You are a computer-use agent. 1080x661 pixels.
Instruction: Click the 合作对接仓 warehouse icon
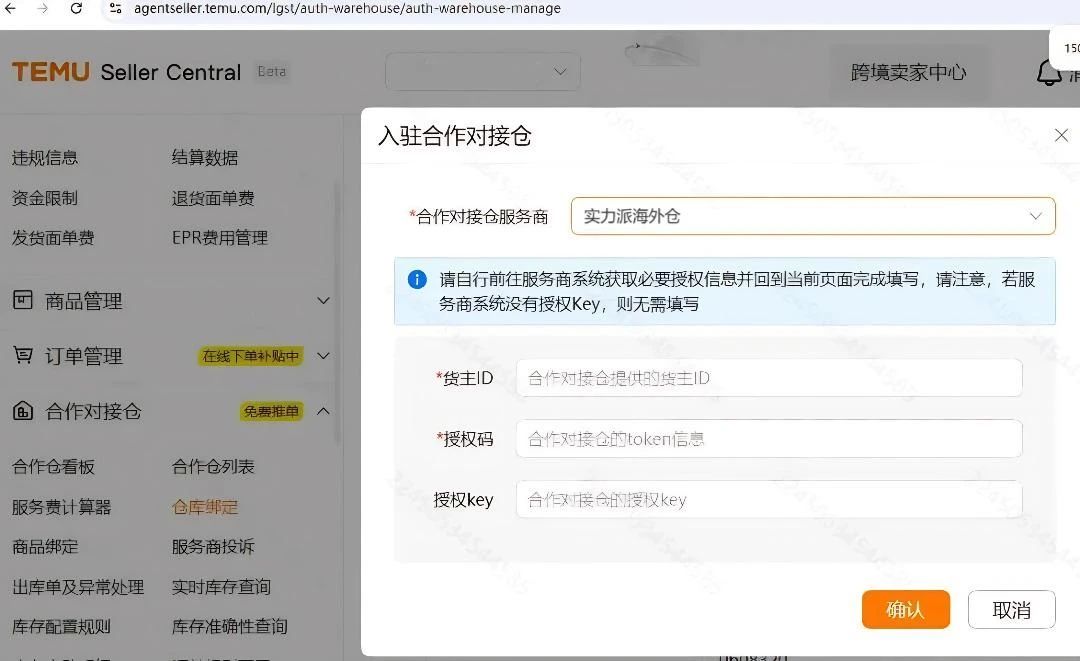click(x=23, y=411)
